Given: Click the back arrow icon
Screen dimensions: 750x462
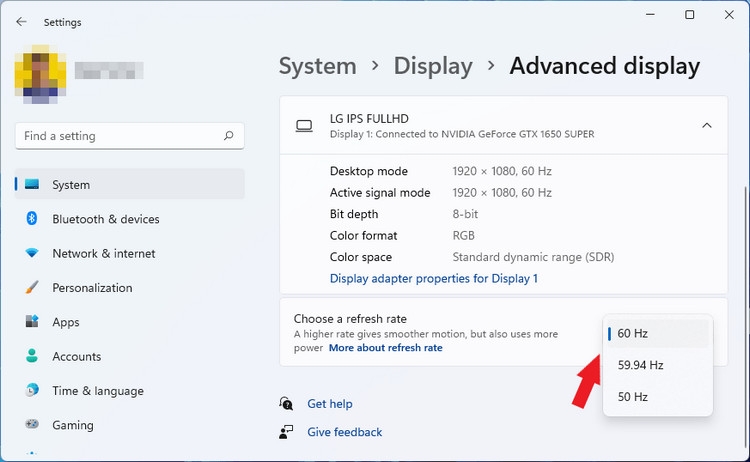Looking at the screenshot, I should coord(21,22).
